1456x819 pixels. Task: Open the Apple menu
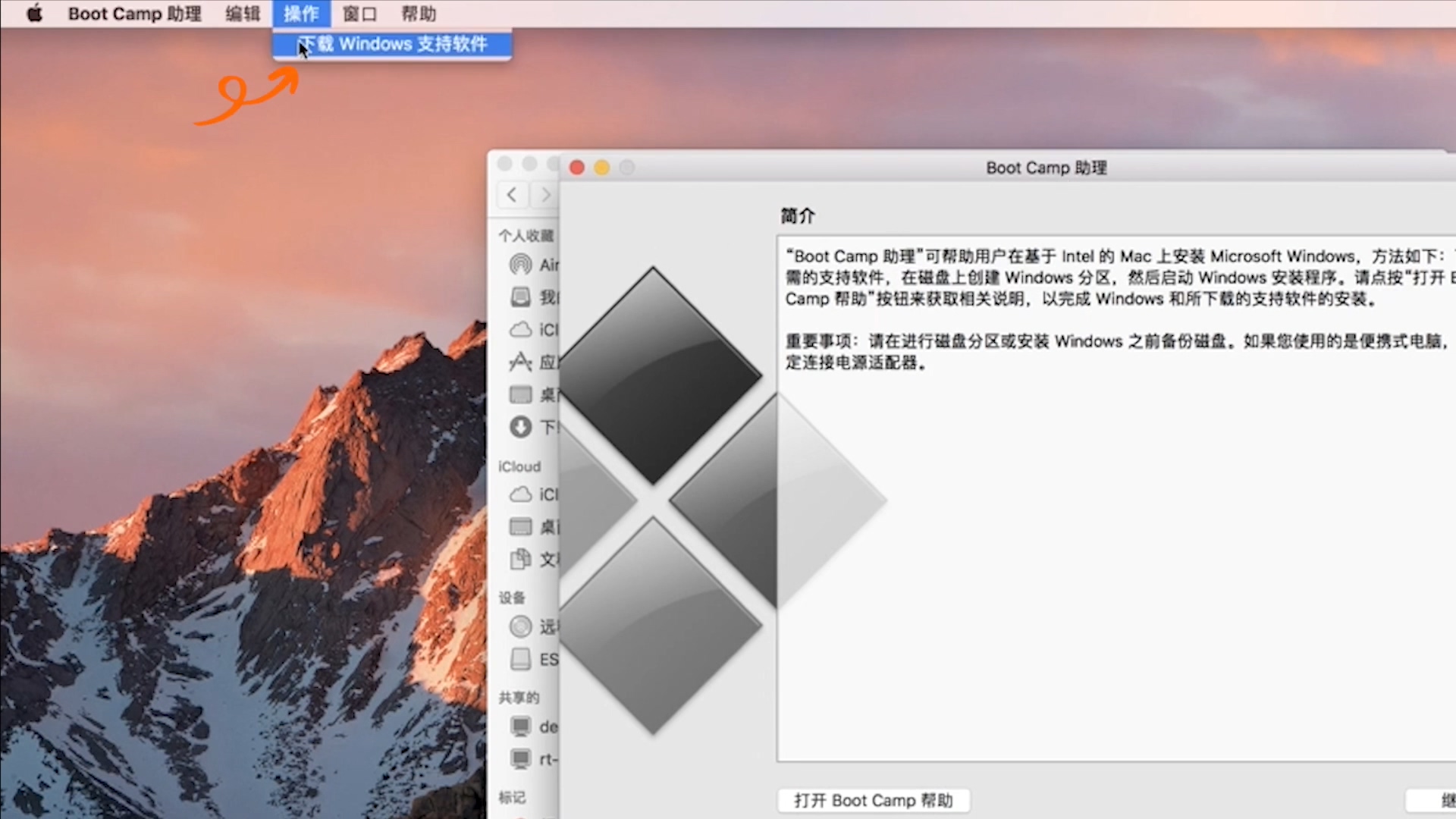34,14
